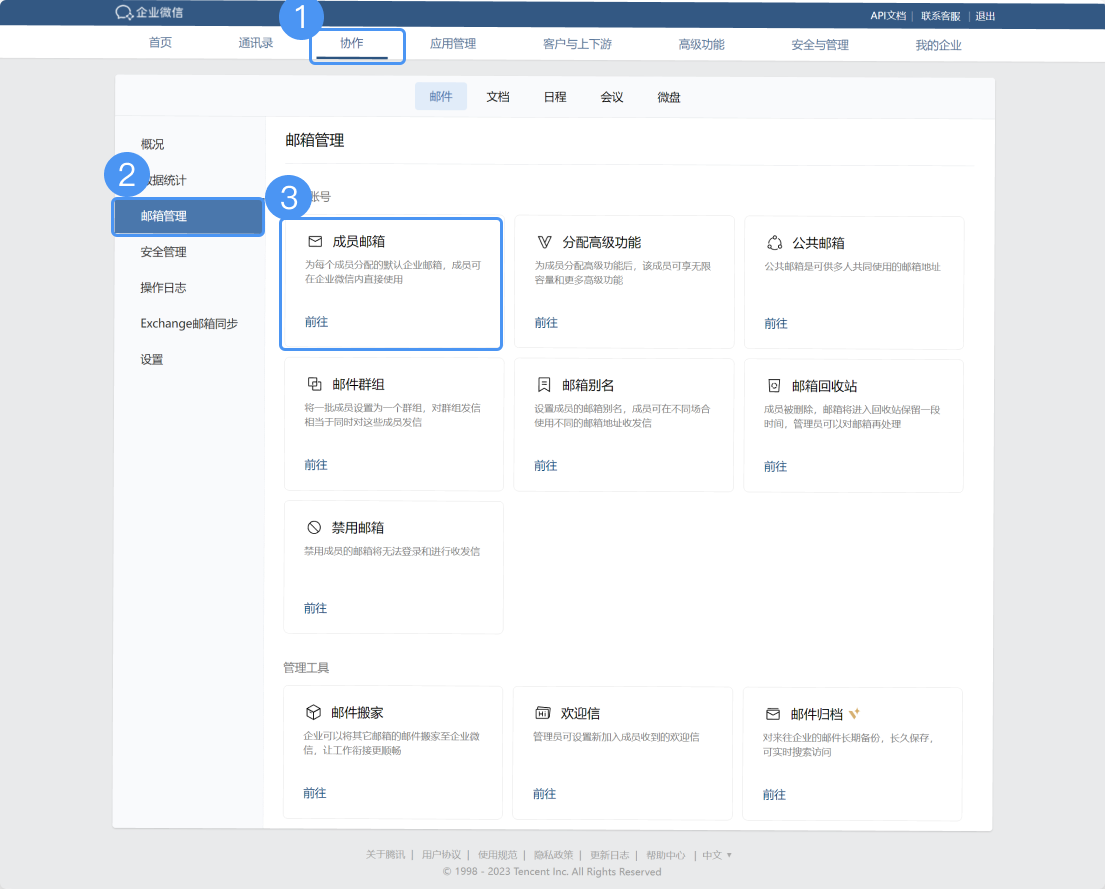
Task: Click the 欢迎信 icon
Action: [x=541, y=713]
